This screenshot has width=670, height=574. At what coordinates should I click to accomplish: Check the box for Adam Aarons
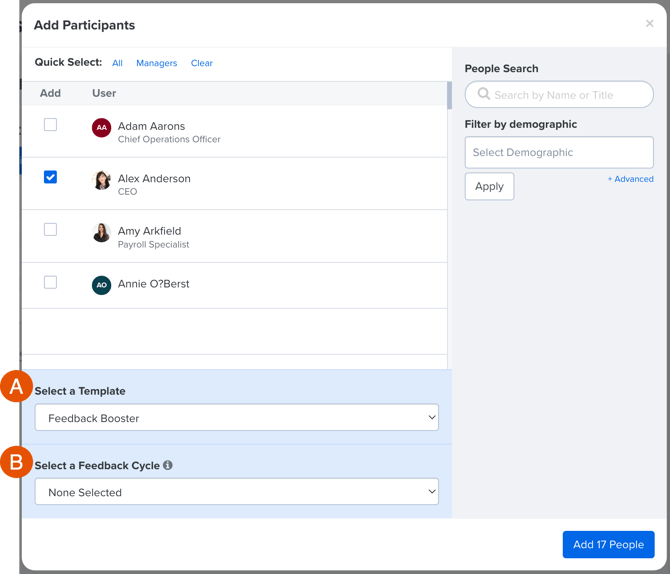[x=50, y=125]
